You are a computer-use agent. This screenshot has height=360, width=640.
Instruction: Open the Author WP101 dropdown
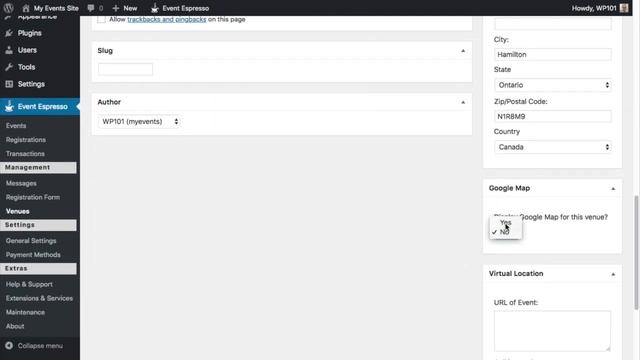(140, 122)
